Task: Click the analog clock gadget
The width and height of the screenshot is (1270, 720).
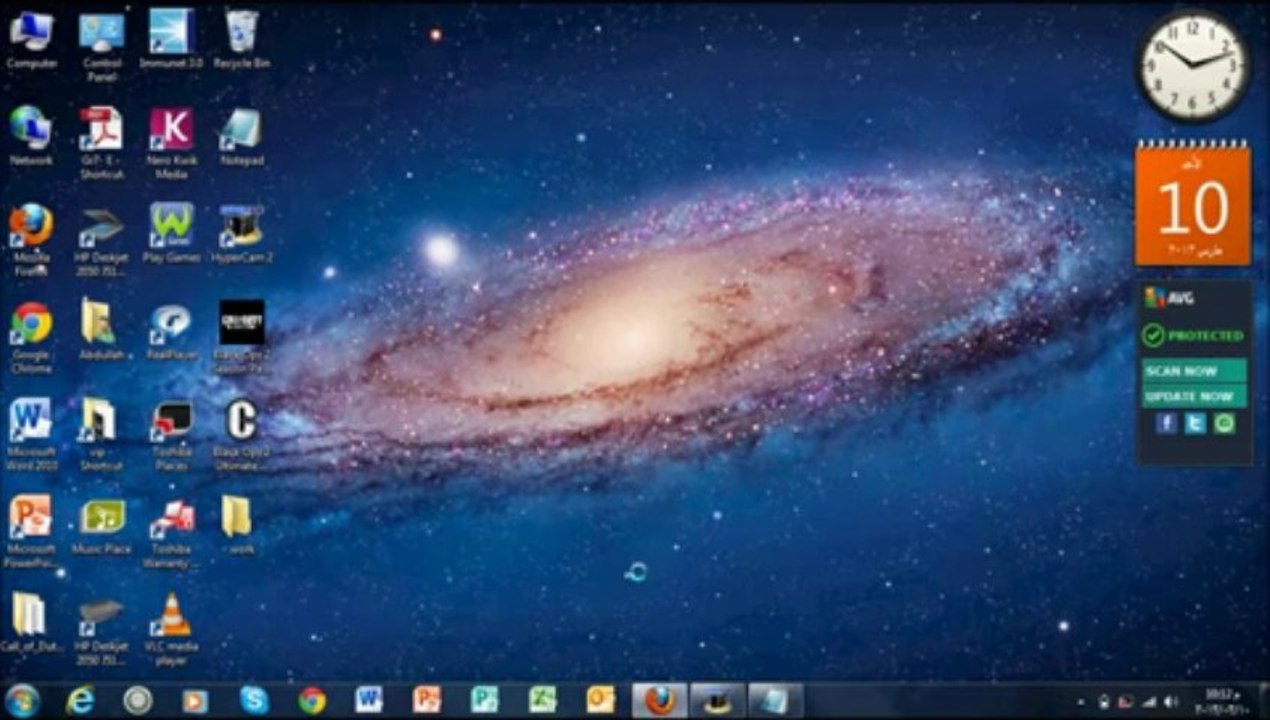Action: (1193, 67)
